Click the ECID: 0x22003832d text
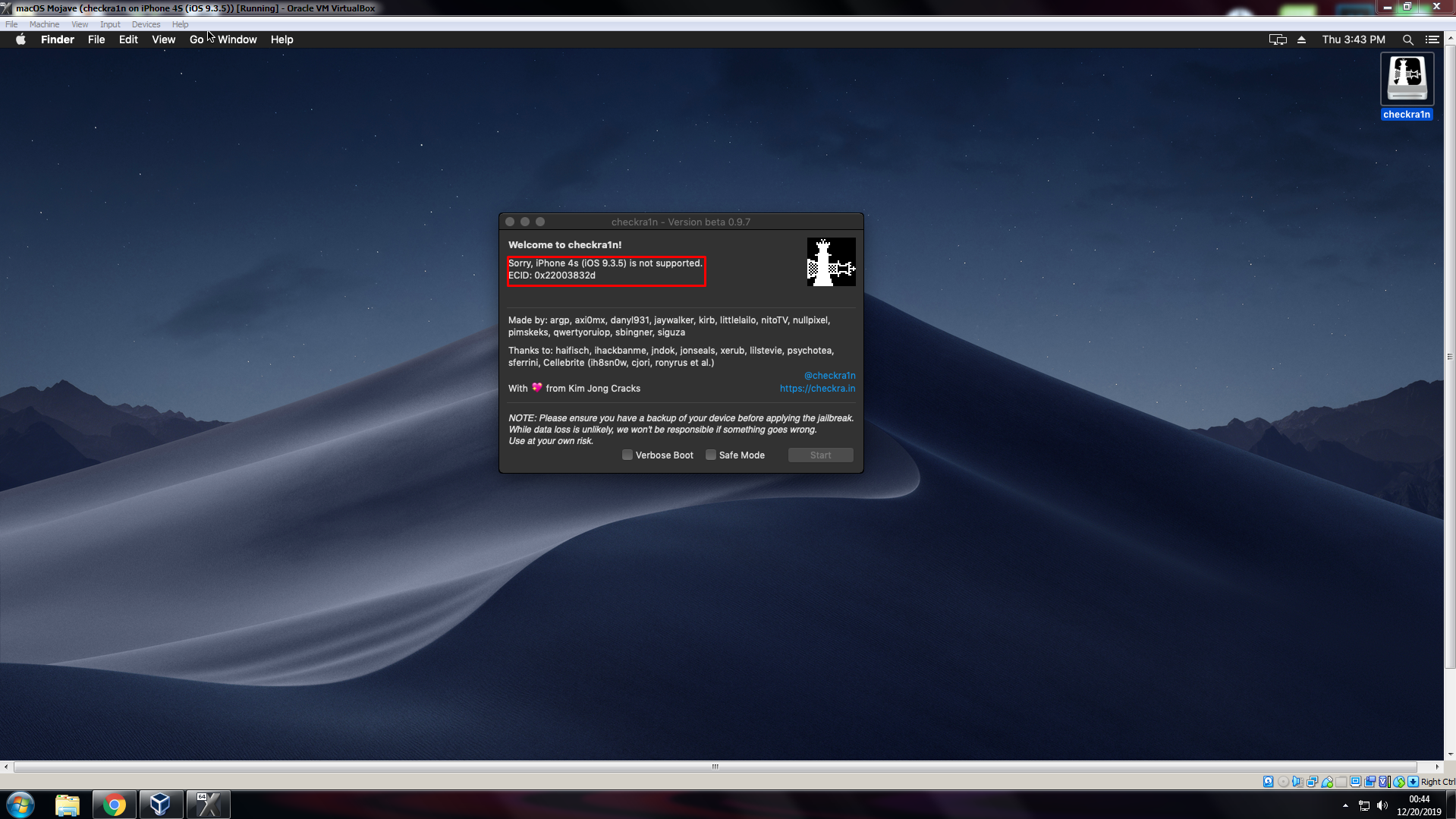Screen dimensions: 1456x819 pyautogui.click(x=552, y=276)
